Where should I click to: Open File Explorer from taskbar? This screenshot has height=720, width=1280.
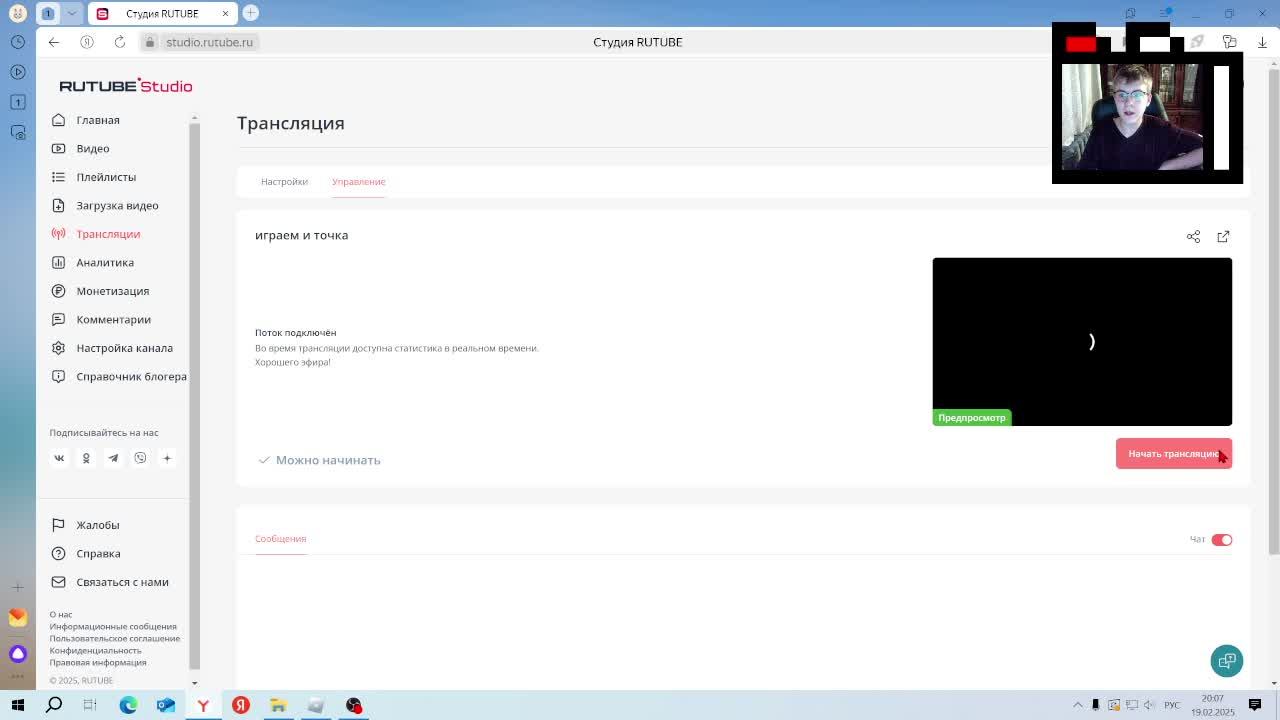pyautogui.click(x=278, y=705)
